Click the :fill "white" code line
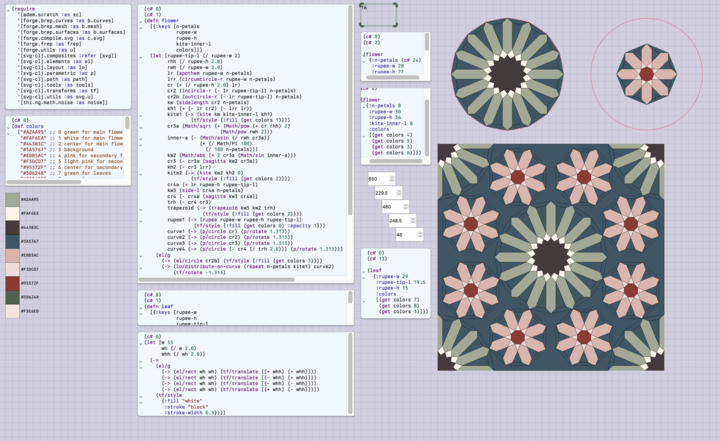This screenshot has width=720, height=441. (183, 401)
